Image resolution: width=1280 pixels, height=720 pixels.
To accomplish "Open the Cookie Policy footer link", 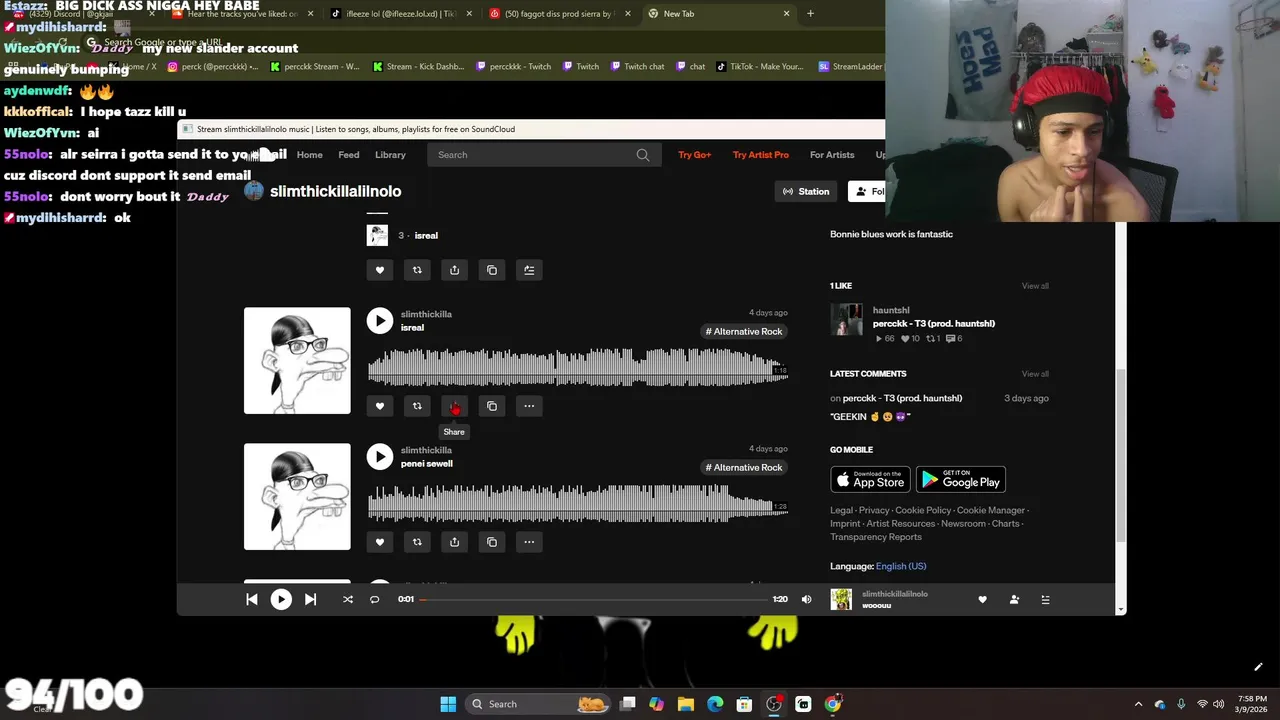I will point(923,510).
